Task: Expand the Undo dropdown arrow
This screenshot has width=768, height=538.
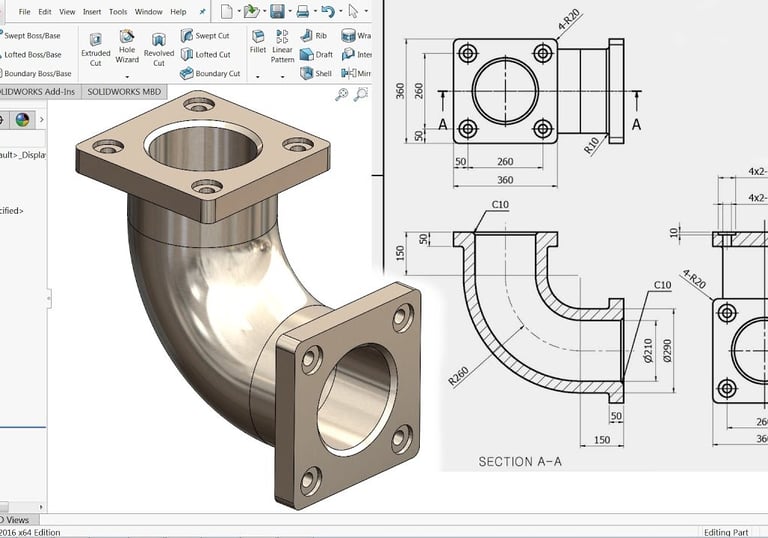Action: point(340,11)
